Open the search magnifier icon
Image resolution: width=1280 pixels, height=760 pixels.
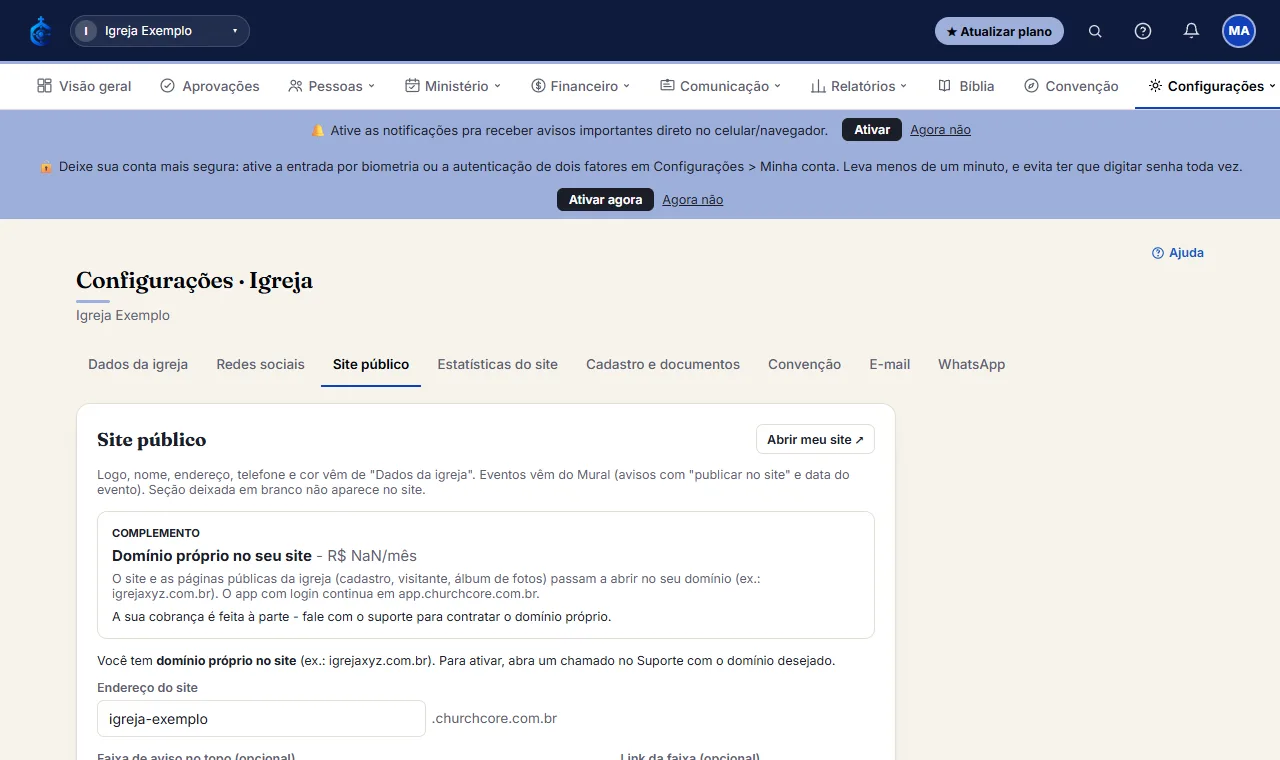click(x=1095, y=31)
